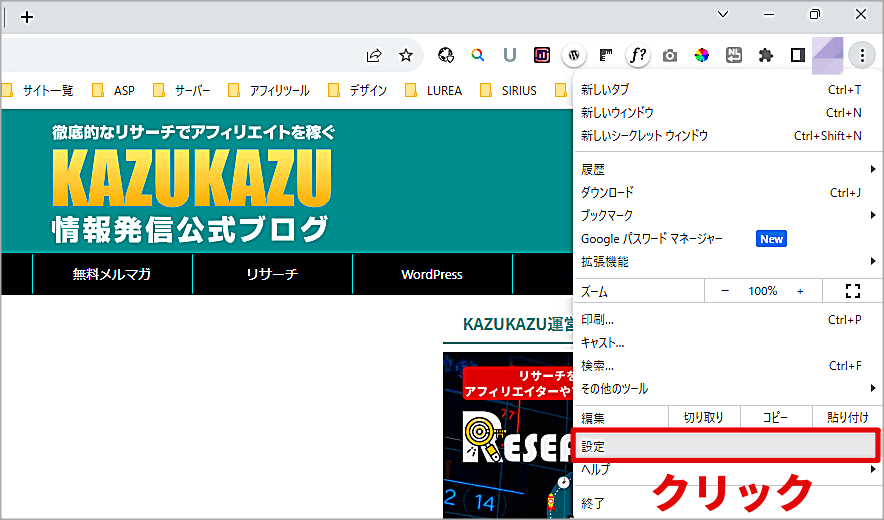Click the share page icon in address bar
The width and height of the screenshot is (884, 520).
pyautogui.click(x=374, y=55)
